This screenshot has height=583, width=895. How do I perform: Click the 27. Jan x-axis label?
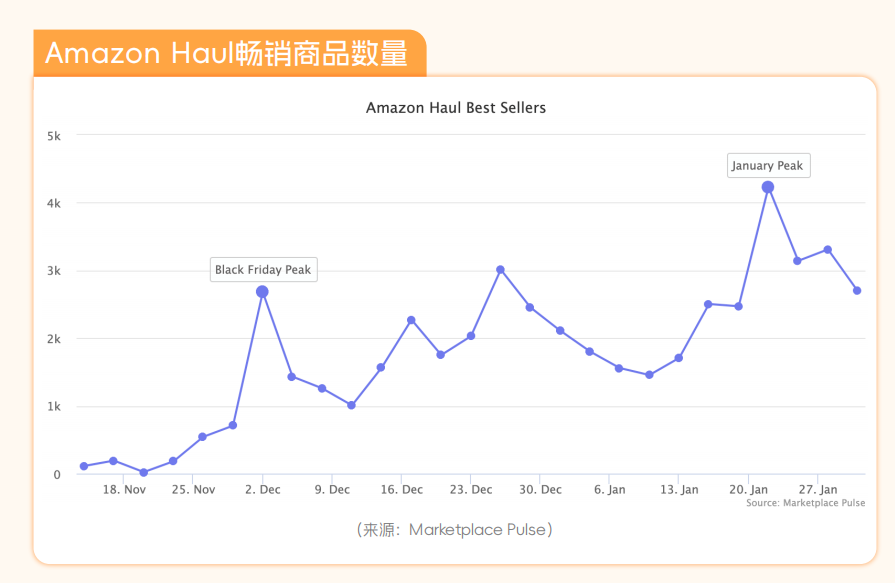pyautogui.click(x=818, y=489)
